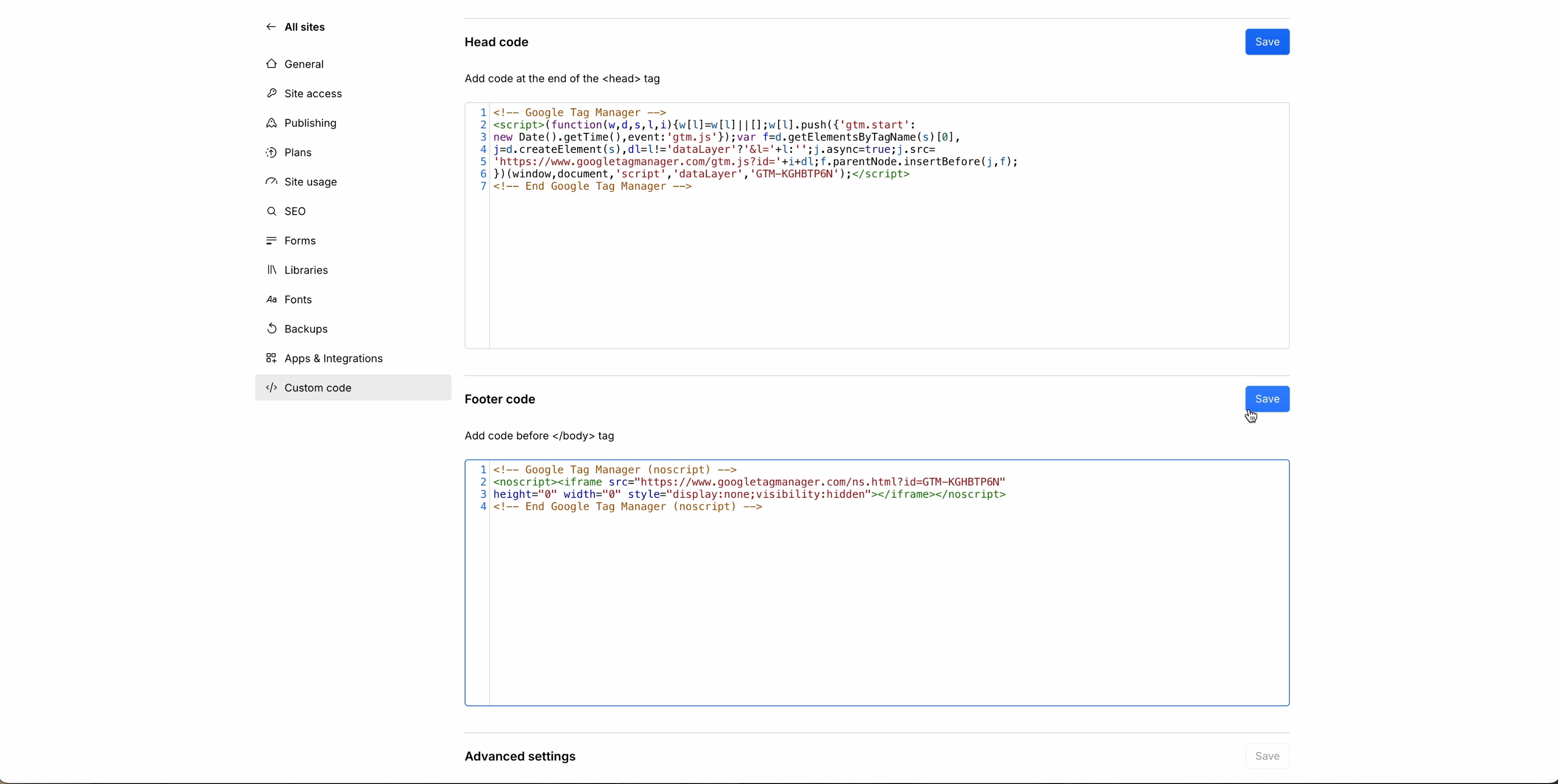Screen dimensions: 1558x784
Task: Click the Custom code brackets icon
Action: pyautogui.click(x=271, y=388)
